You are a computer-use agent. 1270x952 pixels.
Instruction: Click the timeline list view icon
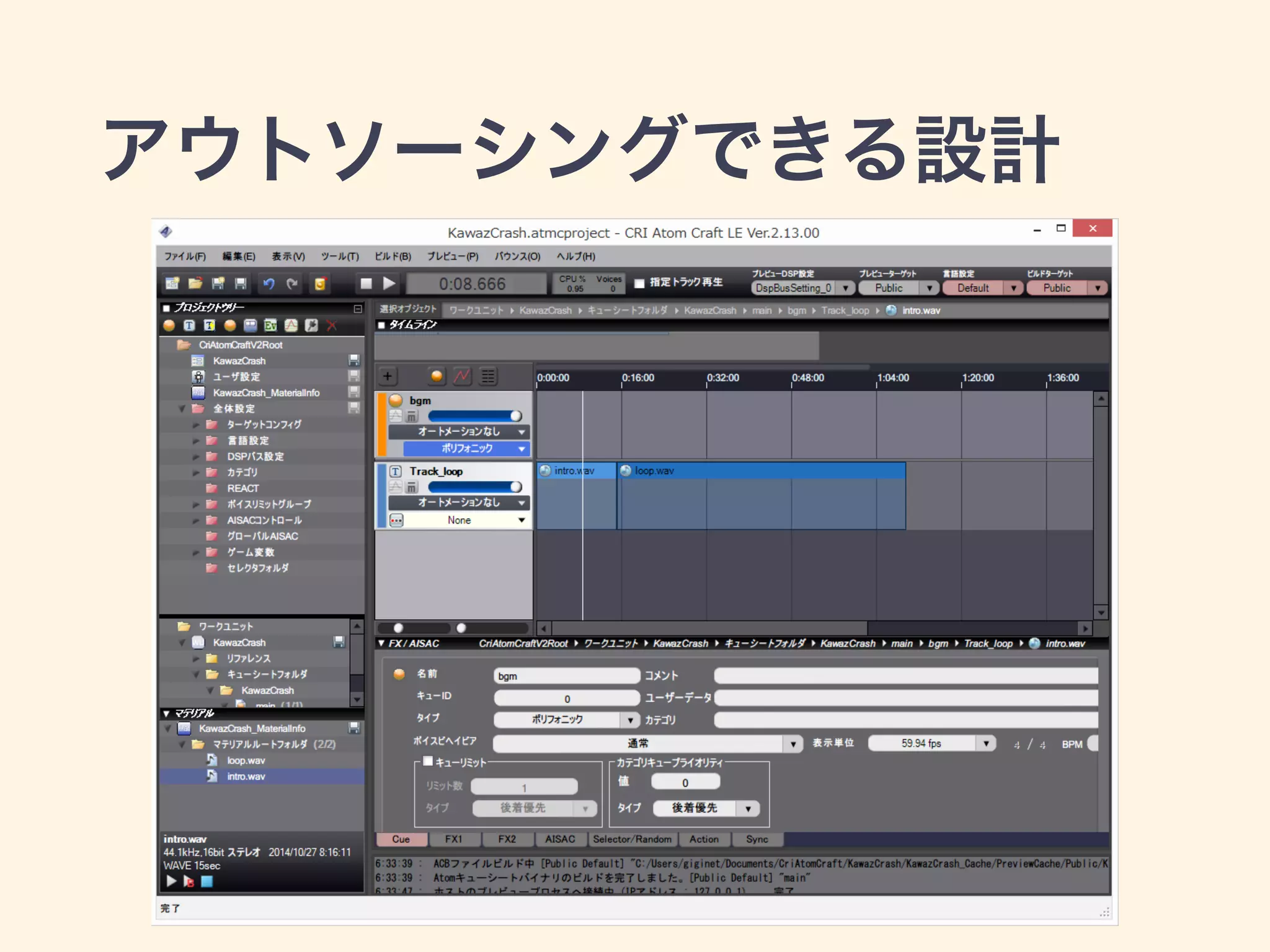(489, 376)
